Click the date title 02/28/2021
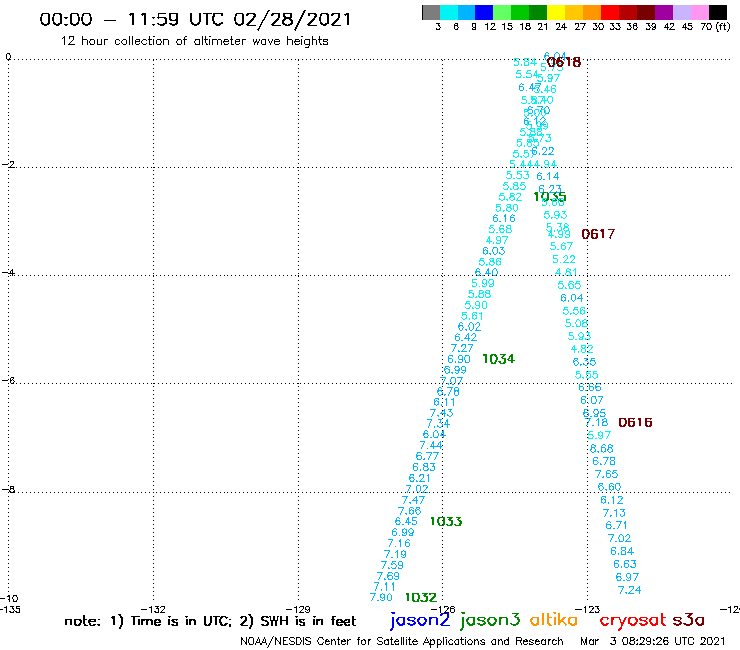 click(x=293, y=20)
